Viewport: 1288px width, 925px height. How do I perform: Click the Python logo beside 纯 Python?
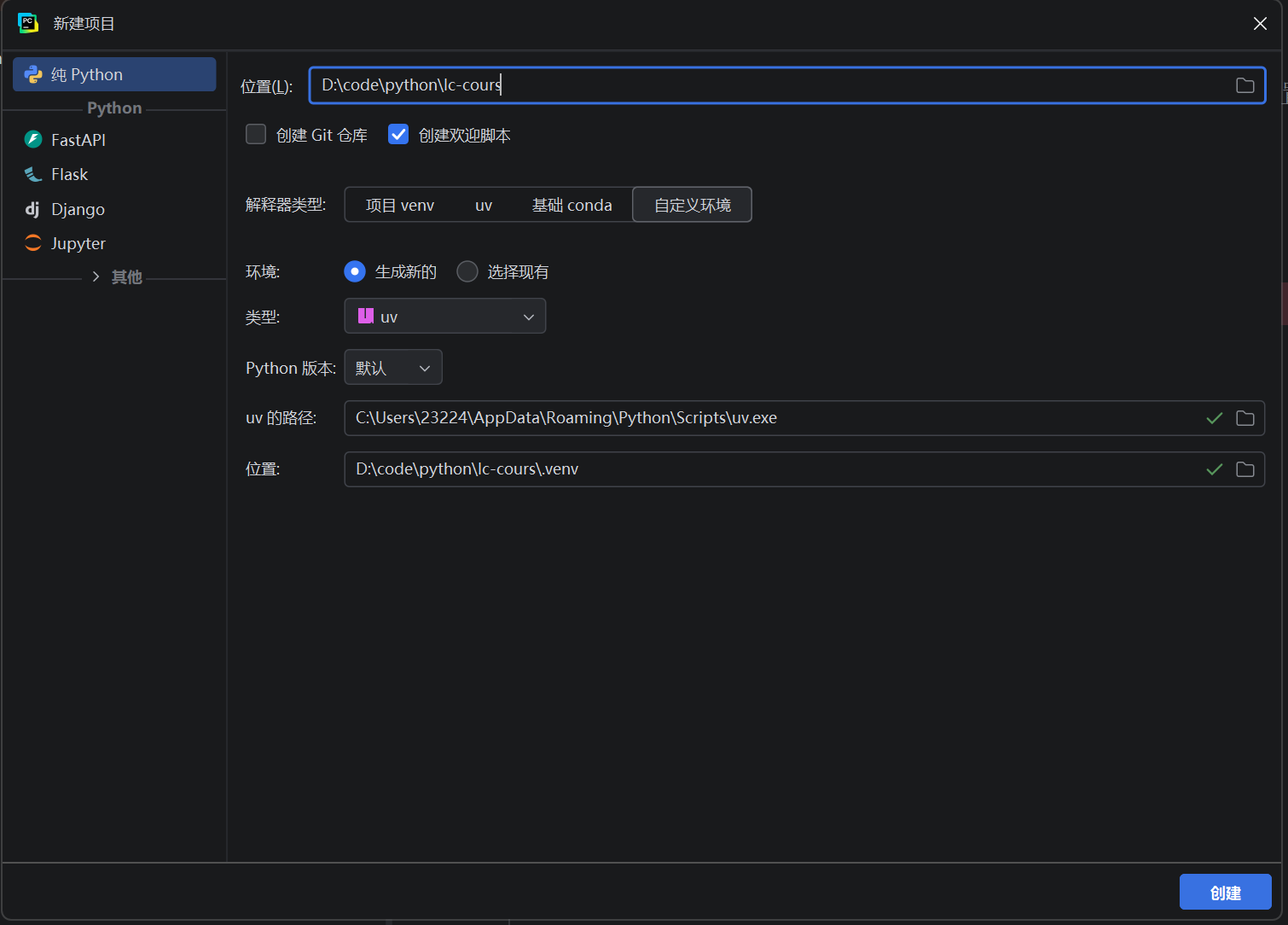click(x=33, y=74)
